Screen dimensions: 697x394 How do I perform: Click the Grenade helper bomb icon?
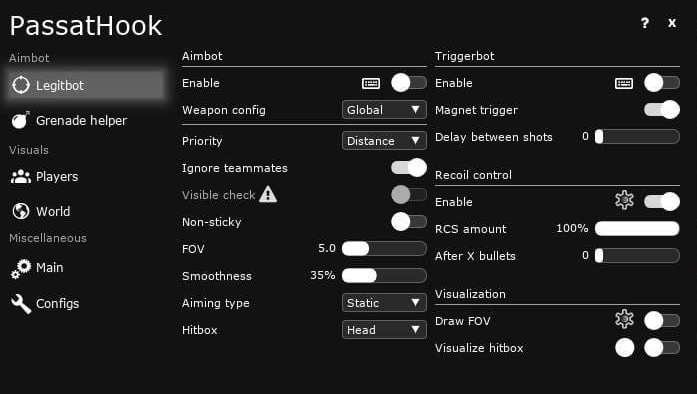click(20, 120)
